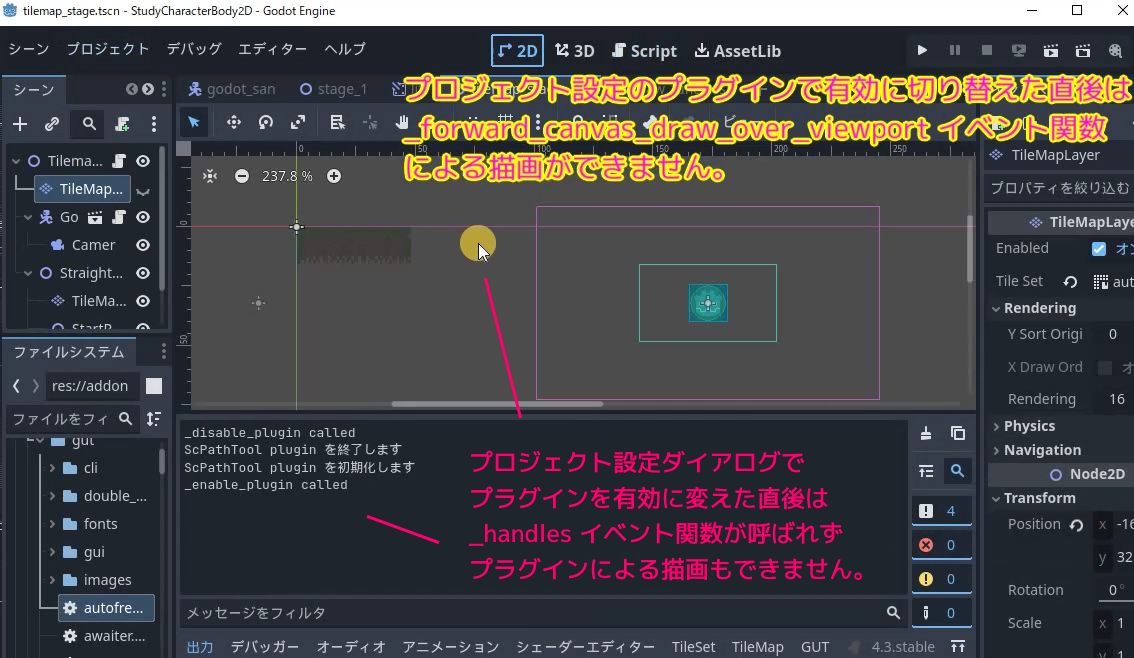Toggle visibility of the Tilema... root node

pos(143,161)
